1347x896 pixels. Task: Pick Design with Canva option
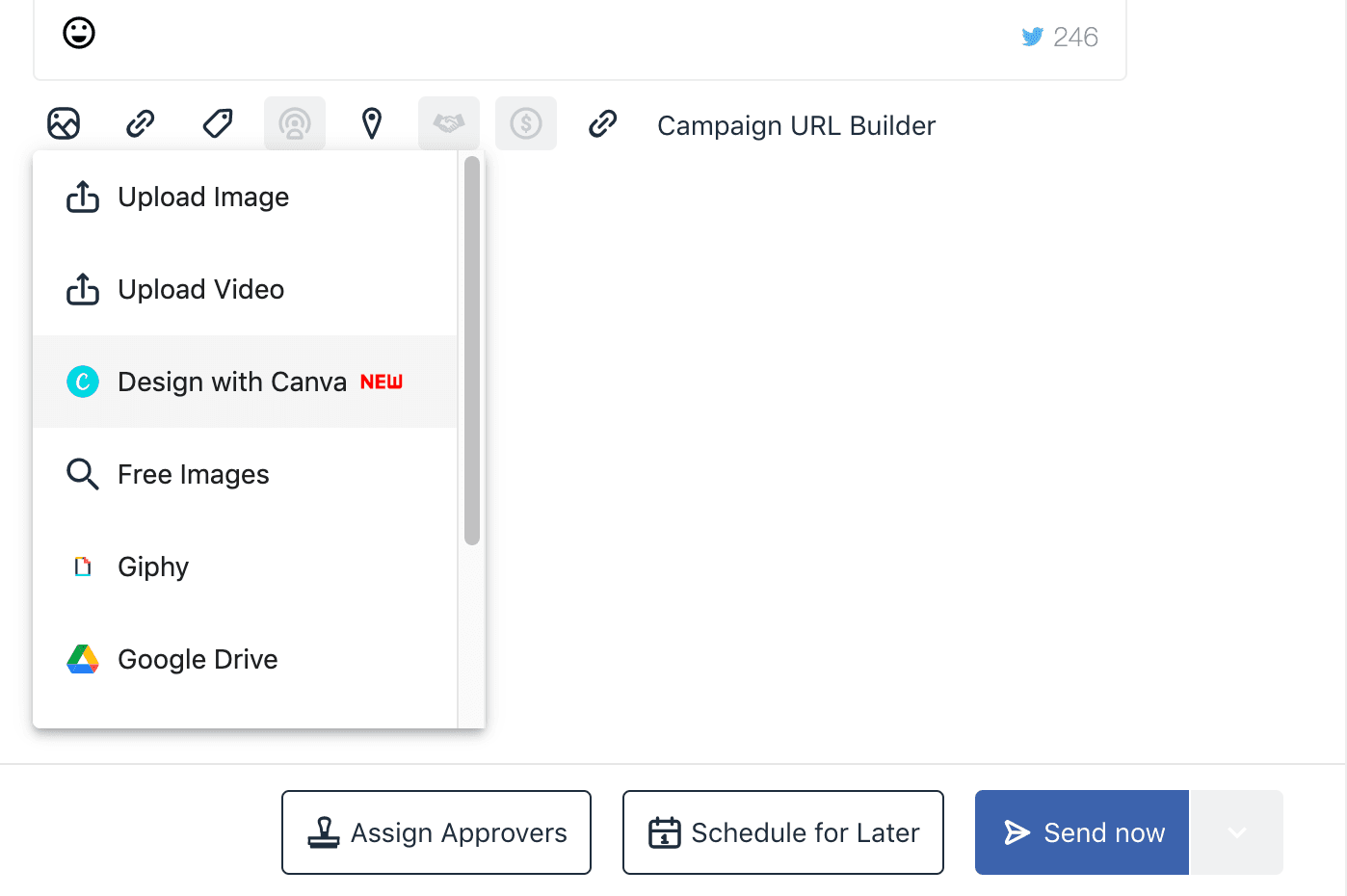click(x=231, y=382)
